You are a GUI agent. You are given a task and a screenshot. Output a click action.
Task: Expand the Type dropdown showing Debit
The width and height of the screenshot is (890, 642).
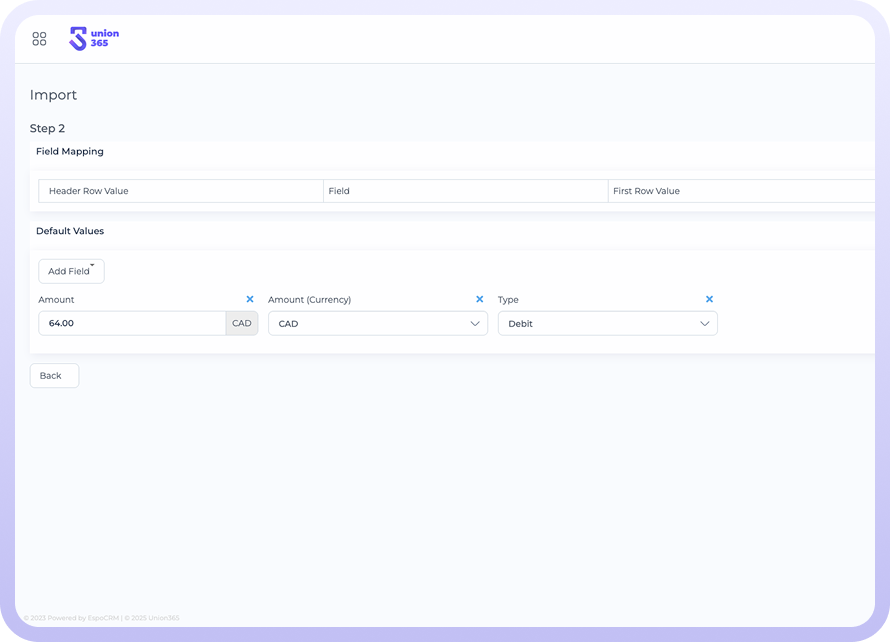(607, 323)
